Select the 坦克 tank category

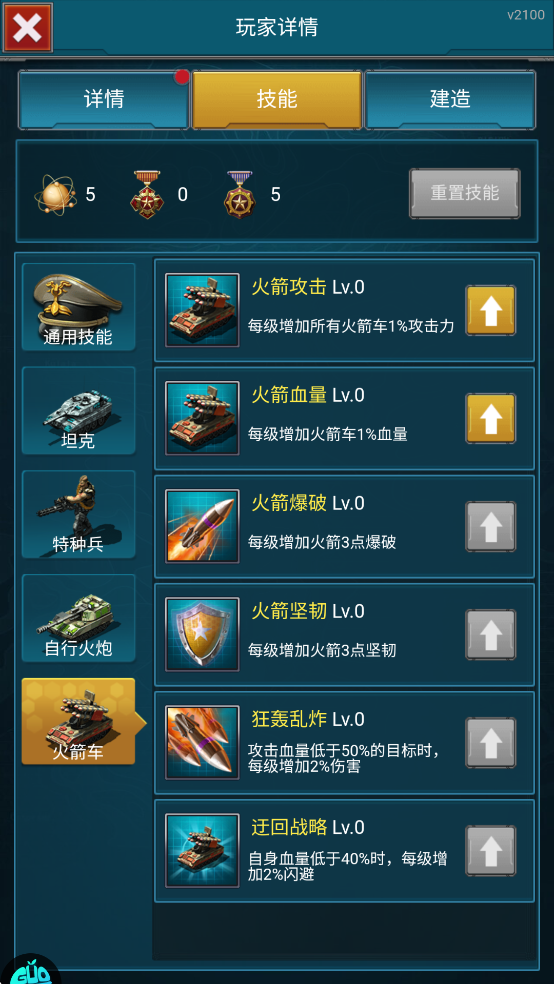click(x=78, y=410)
